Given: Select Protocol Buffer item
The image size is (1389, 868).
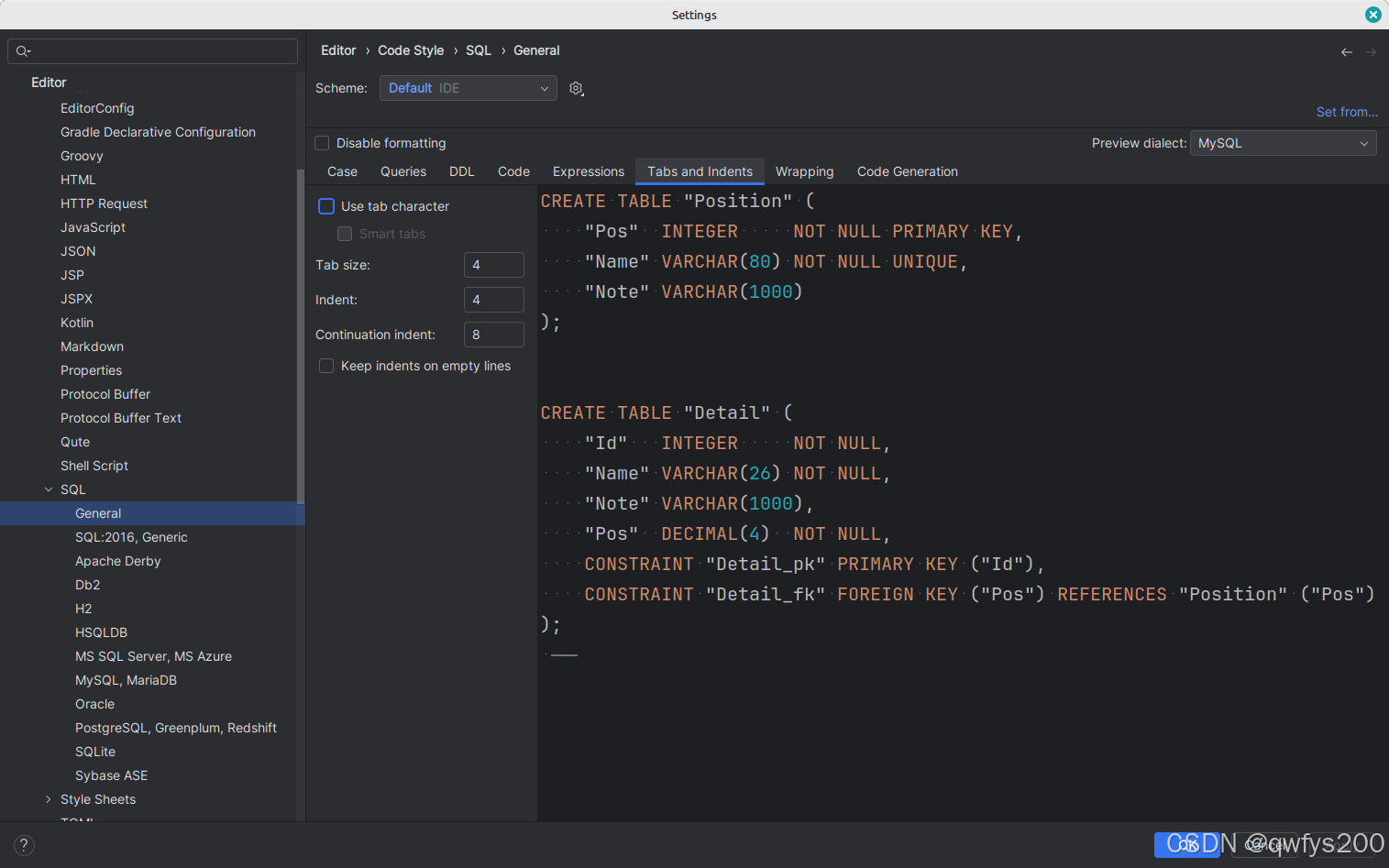Looking at the screenshot, I should (105, 394).
